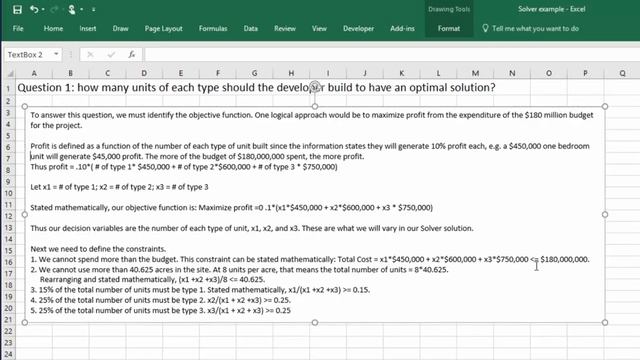Click the 'Let x1 = # of type 1' line

coord(119,187)
